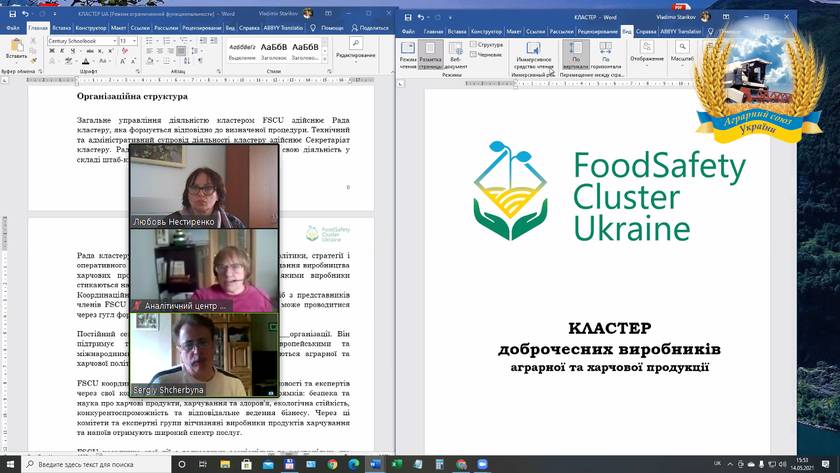Viewport: 840px width, 473px height.
Task: Open the Отображение dropdown
Action: [x=647, y=54]
